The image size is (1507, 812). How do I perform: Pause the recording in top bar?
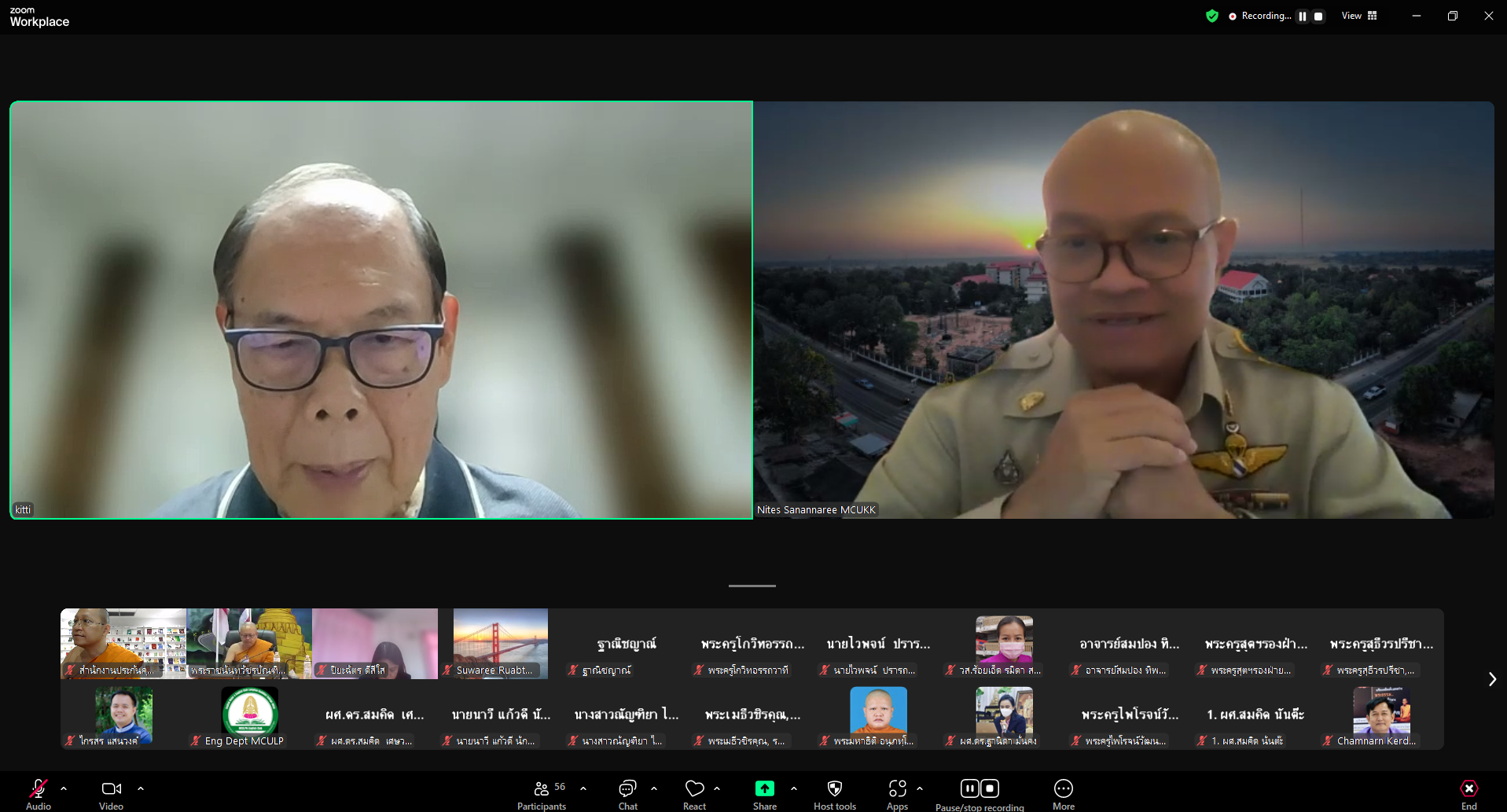coord(1303,16)
